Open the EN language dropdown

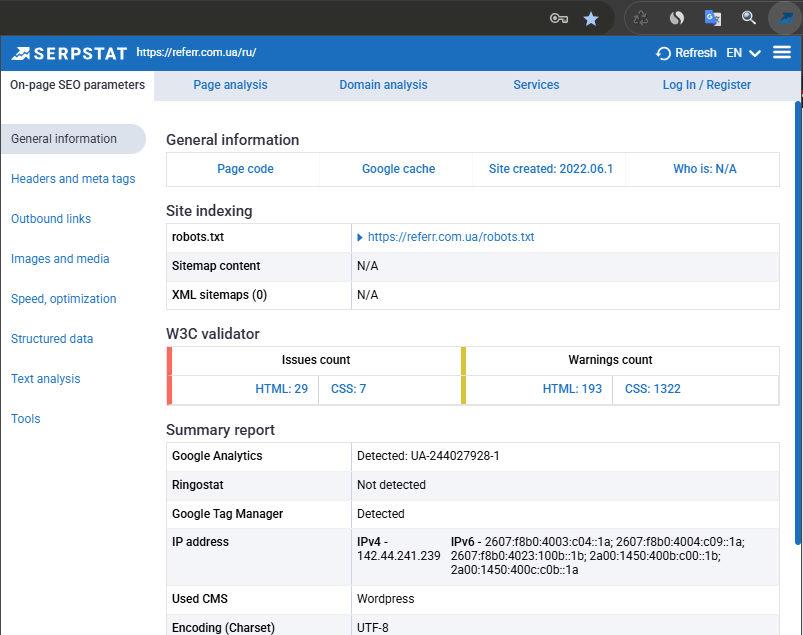tap(743, 53)
